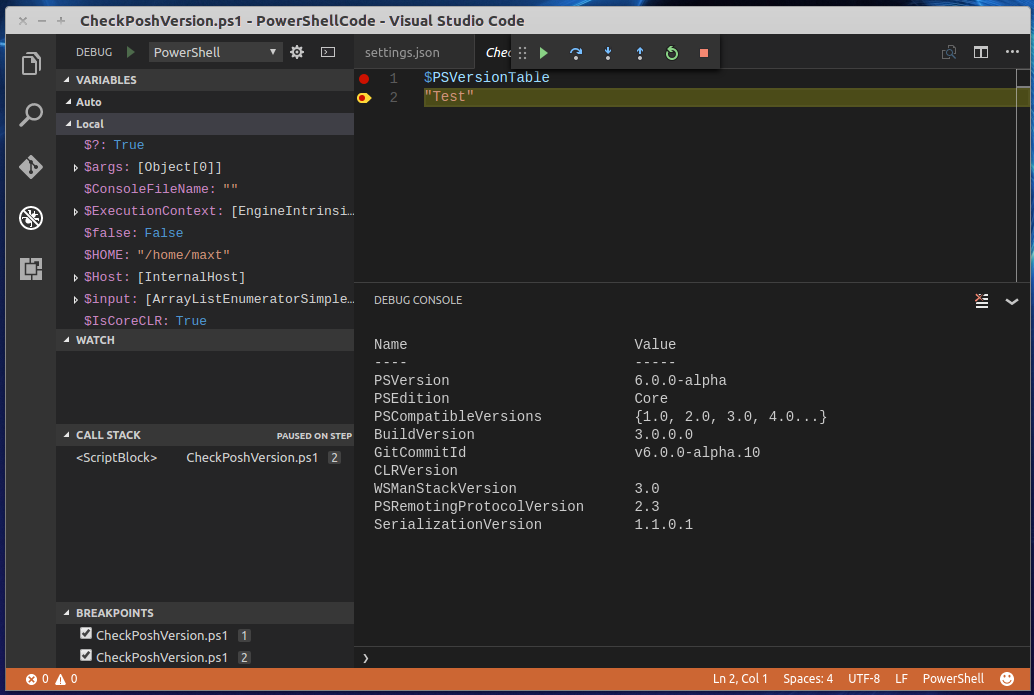This screenshot has width=1034, height=695.
Task: Start debugging with the green play arrow
Action: click(131, 52)
